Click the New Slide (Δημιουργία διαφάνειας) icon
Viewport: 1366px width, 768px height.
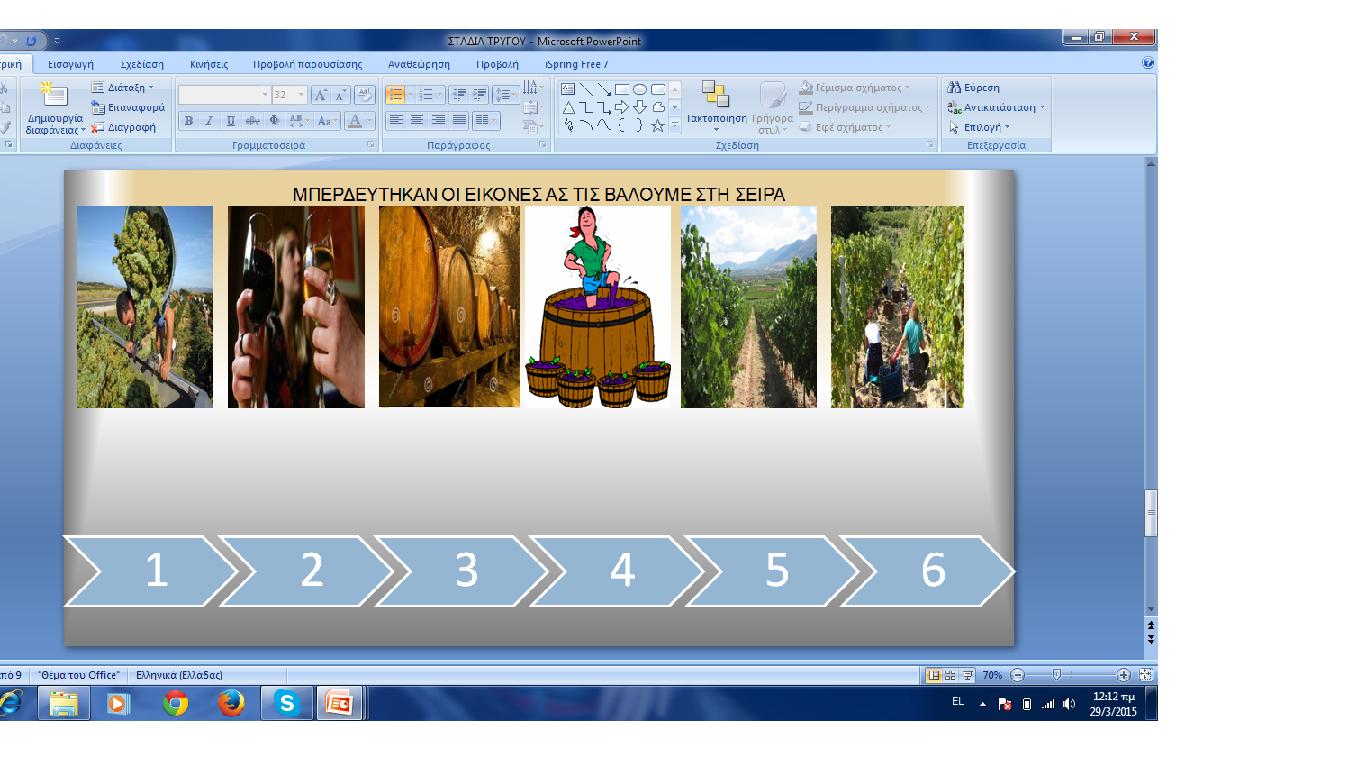(x=54, y=96)
